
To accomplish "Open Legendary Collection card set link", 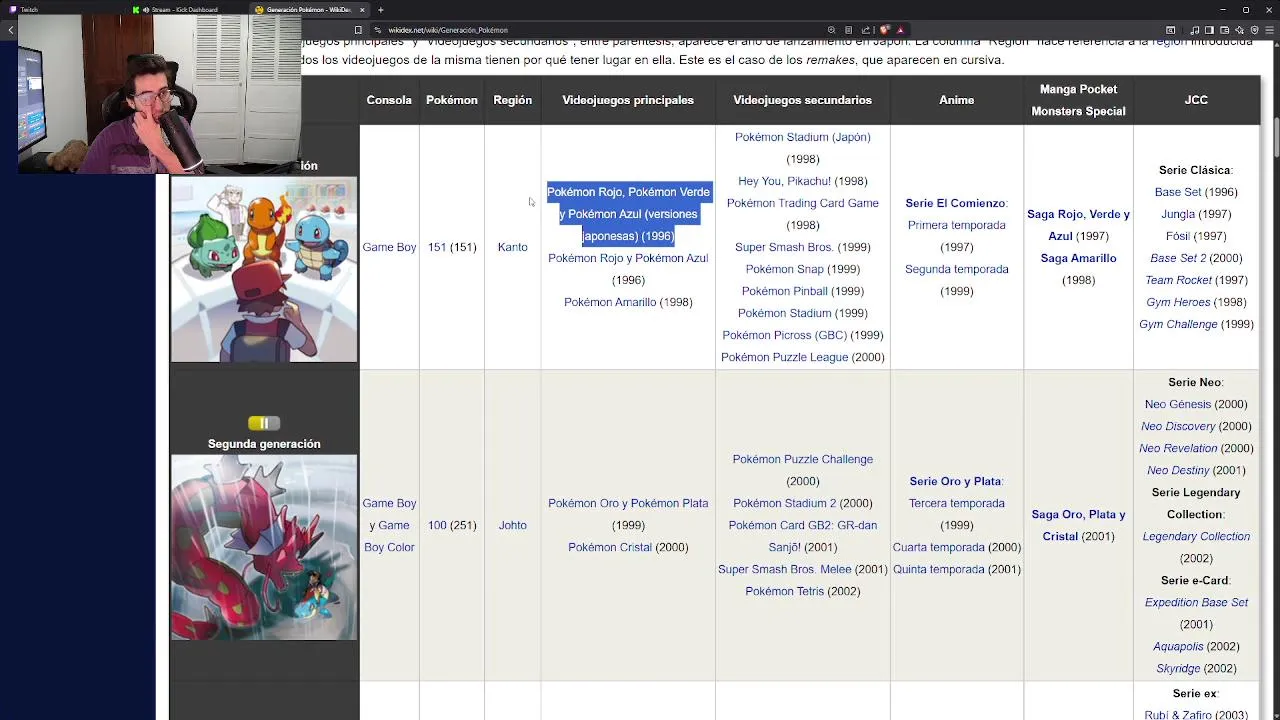I will [1196, 536].
